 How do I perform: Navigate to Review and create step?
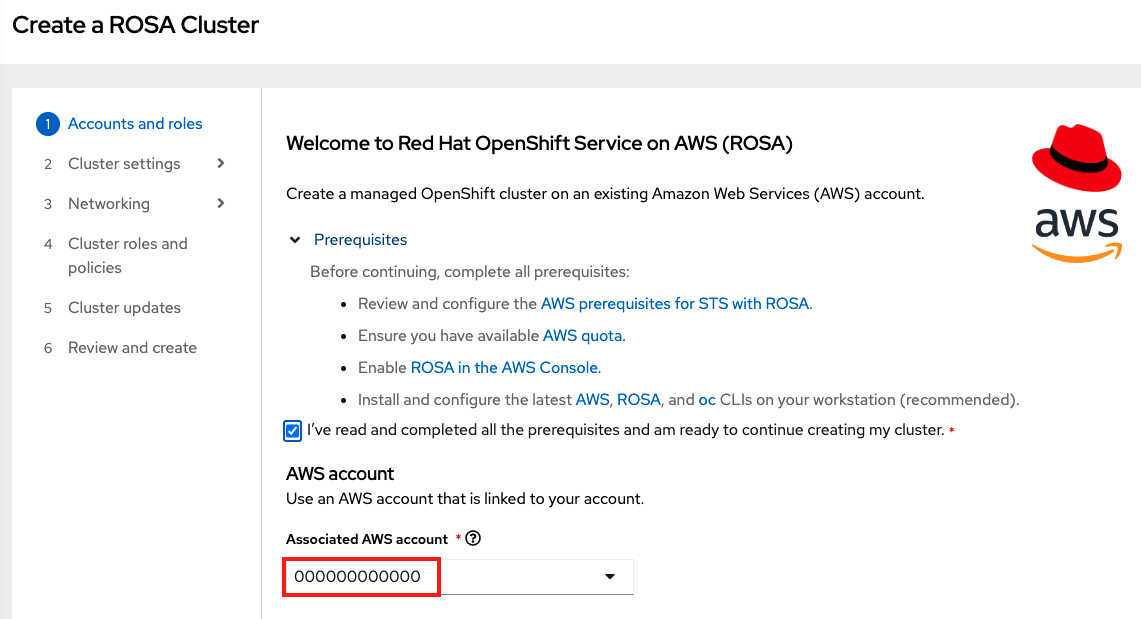pyautogui.click(x=132, y=348)
